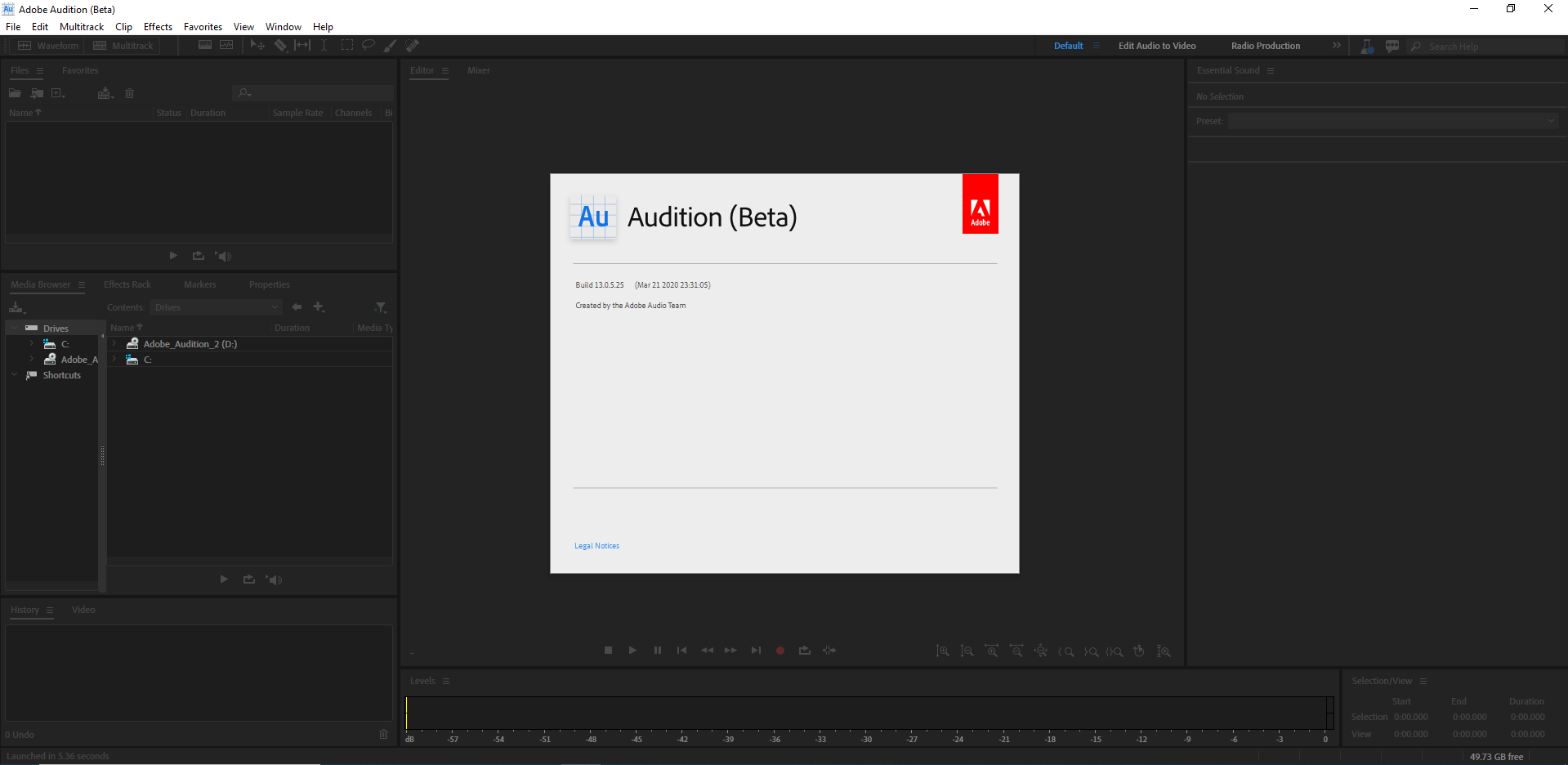This screenshot has height=765, width=1568.
Task: Click Zoom Out Amplitude icon
Action: [x=967, y=651]
